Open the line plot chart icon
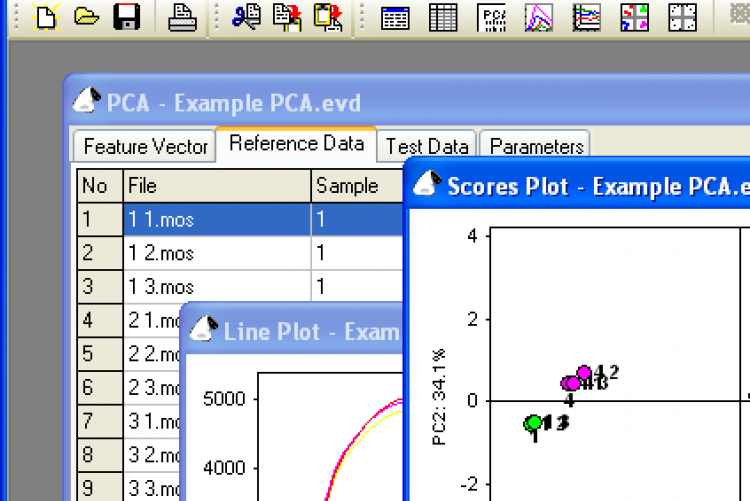 [x=540, y=17]
